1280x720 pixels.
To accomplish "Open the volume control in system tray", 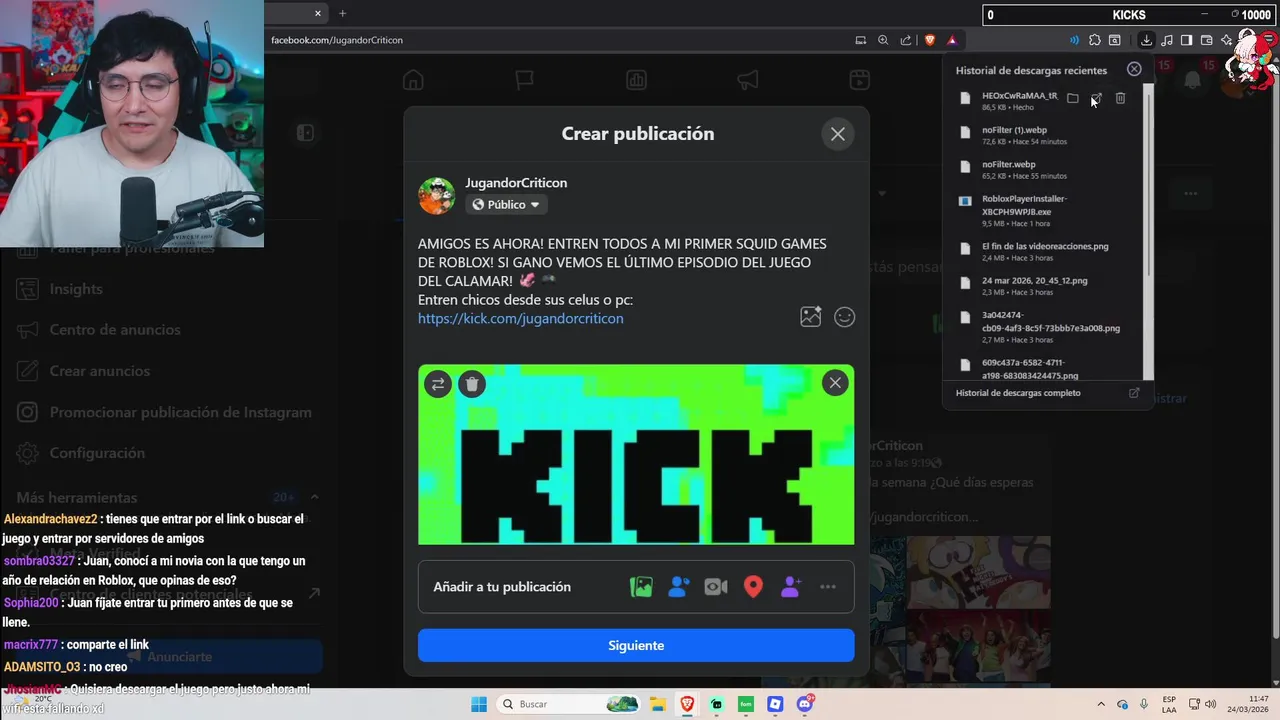I will (1211, 704).
